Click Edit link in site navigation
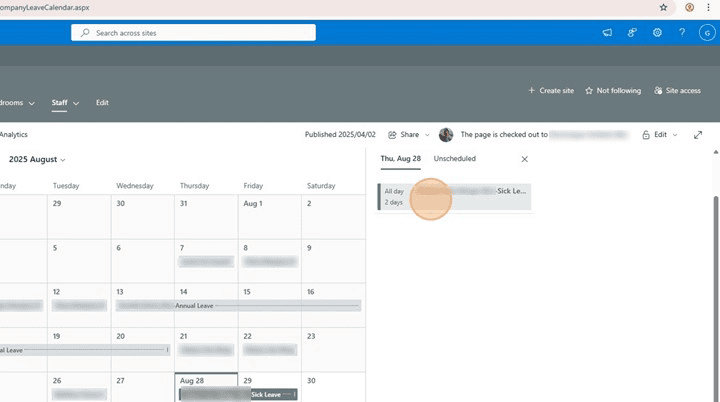The height and width of the screenshot is (402, 720). [102, 103]
